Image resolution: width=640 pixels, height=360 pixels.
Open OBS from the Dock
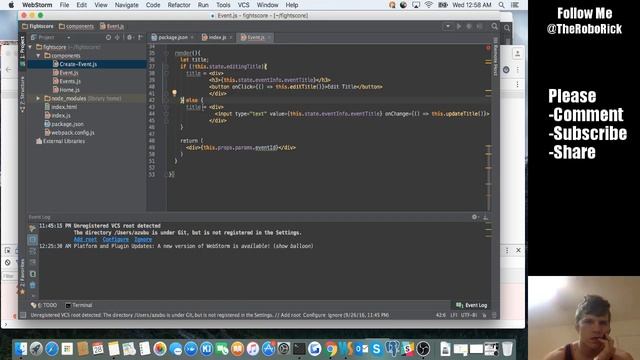tap(423, 349)
